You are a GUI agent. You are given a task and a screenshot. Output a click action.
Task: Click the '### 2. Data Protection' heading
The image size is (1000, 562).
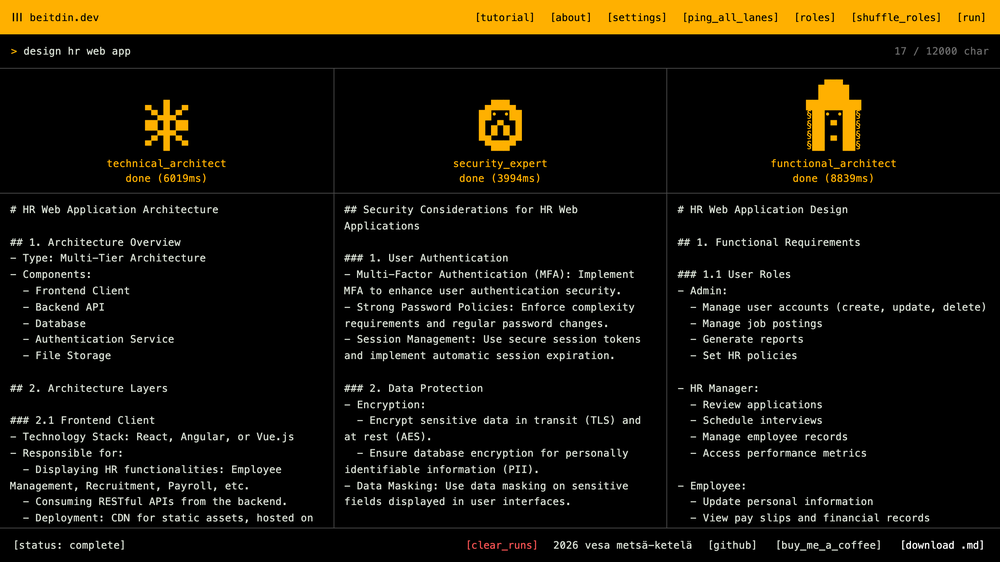[x=413, y=388]
